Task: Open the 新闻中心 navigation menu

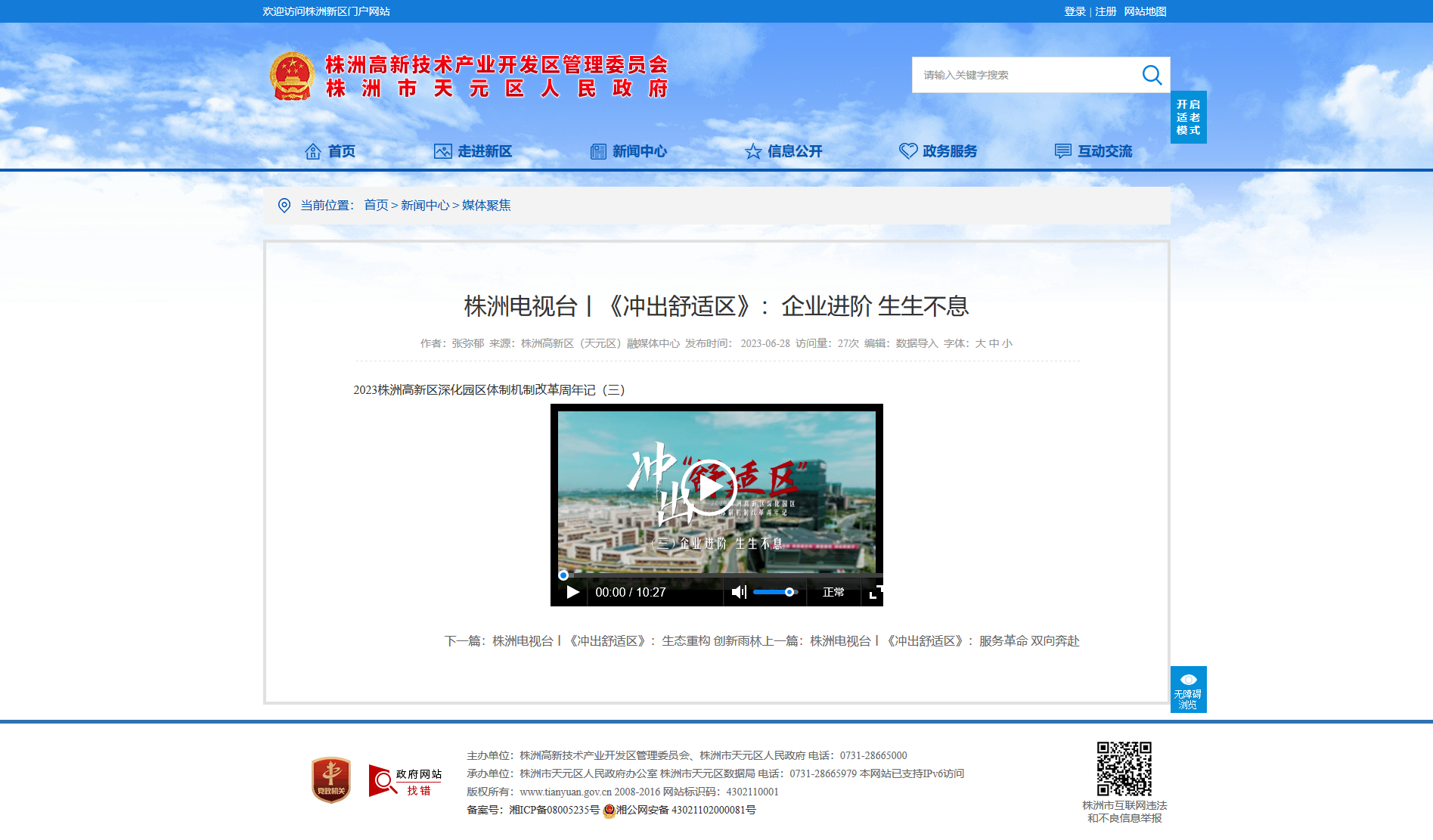Action: pos(628,151)
